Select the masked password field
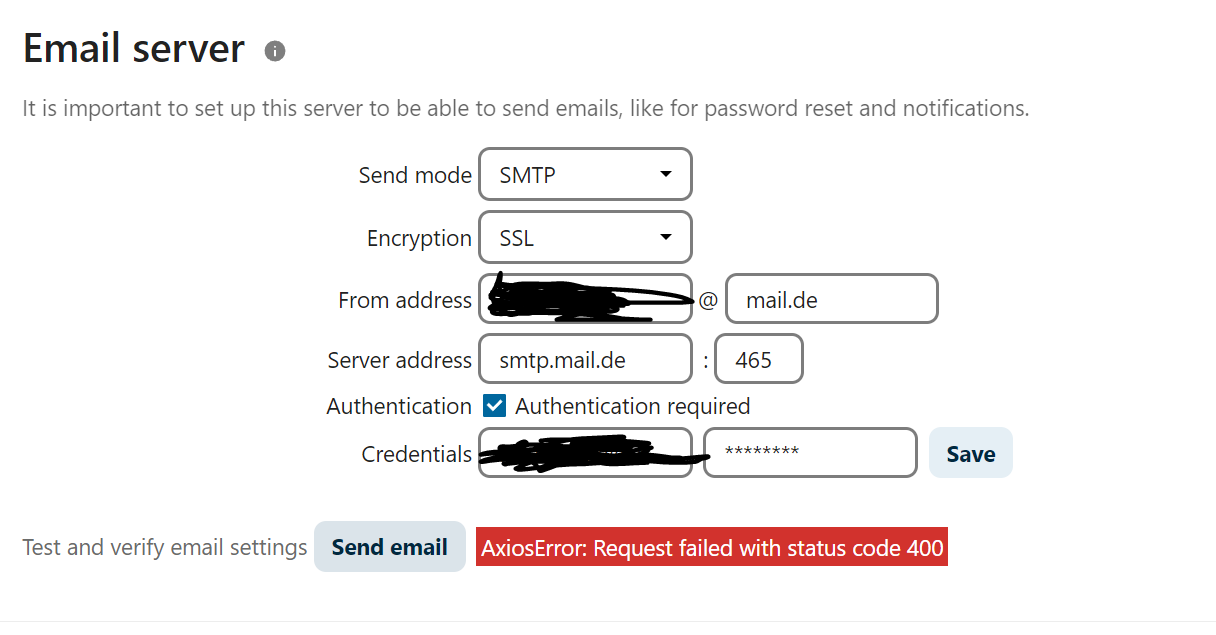 point(810,453)
